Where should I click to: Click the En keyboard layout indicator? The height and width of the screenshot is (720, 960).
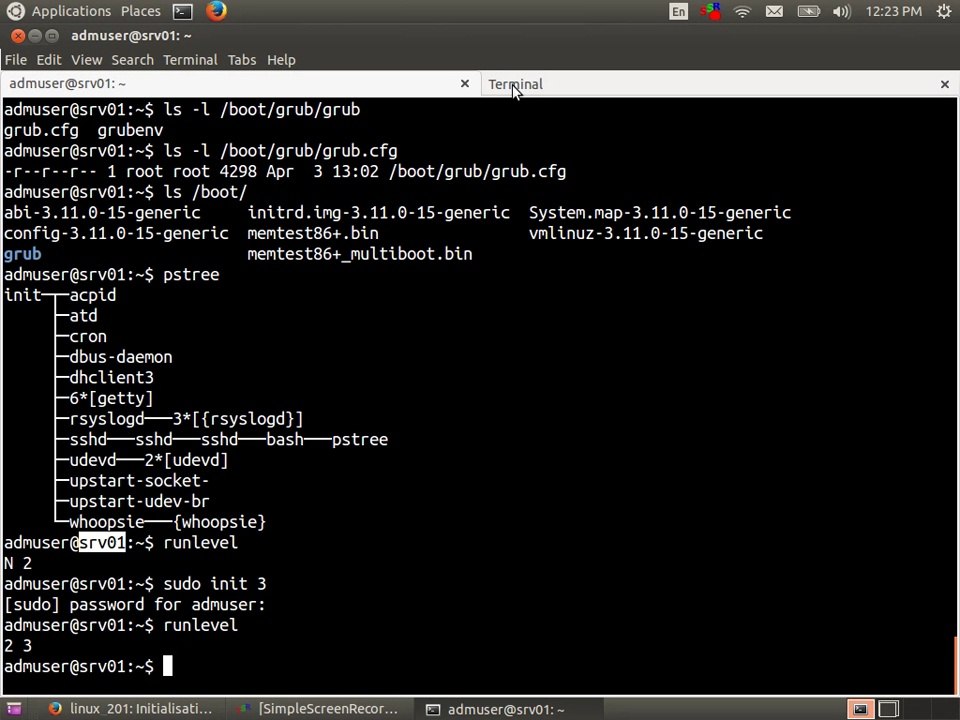(678, 12)
